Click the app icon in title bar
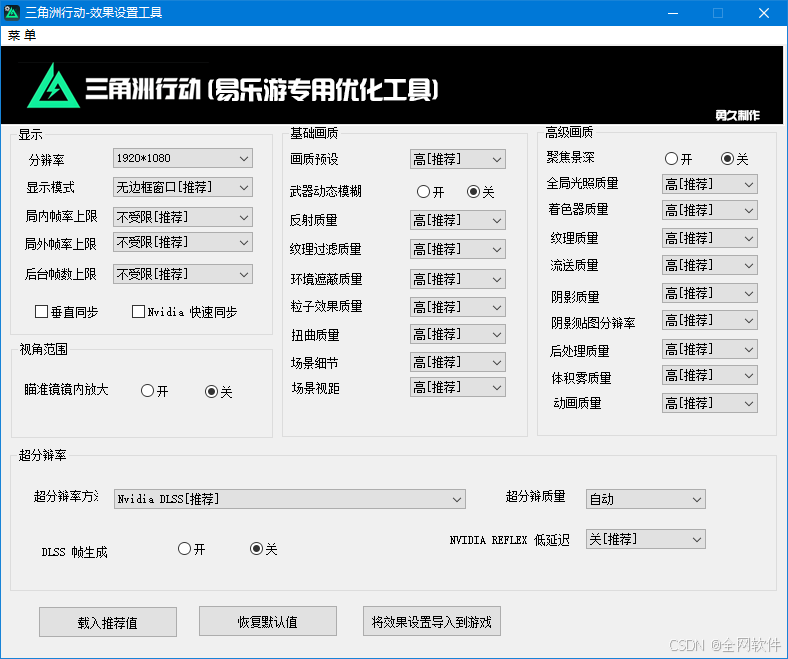The height and width of the screenshot is (659, 788). click(x=12, y=13)
